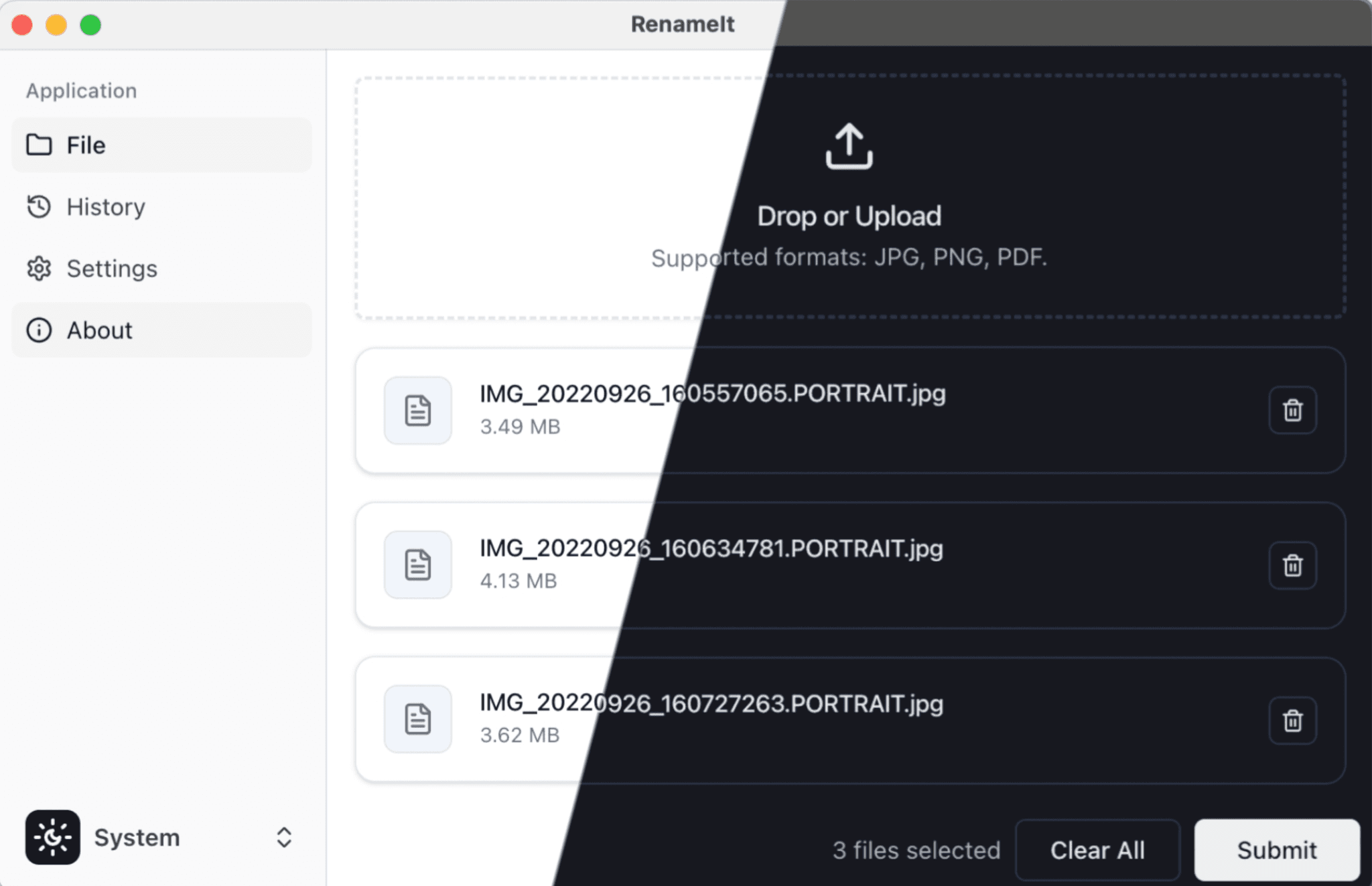The width and height of the screenshot is (1372, 886).
Task: Open the System theme dropdown
Action: tap(161, 837)
